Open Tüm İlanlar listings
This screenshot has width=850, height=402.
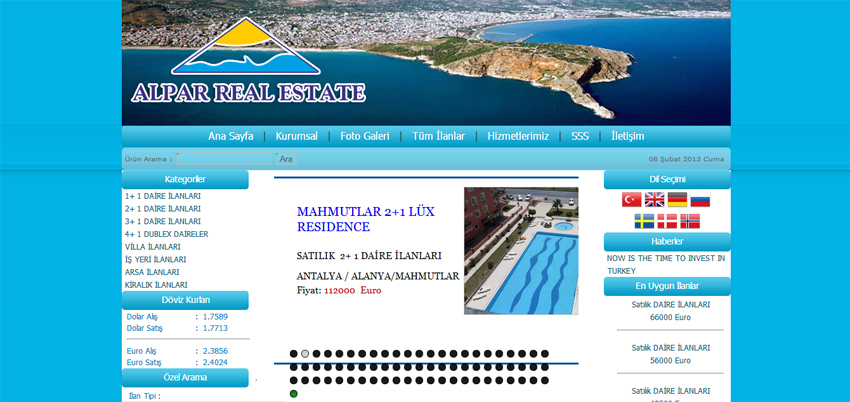pos(438,137)
